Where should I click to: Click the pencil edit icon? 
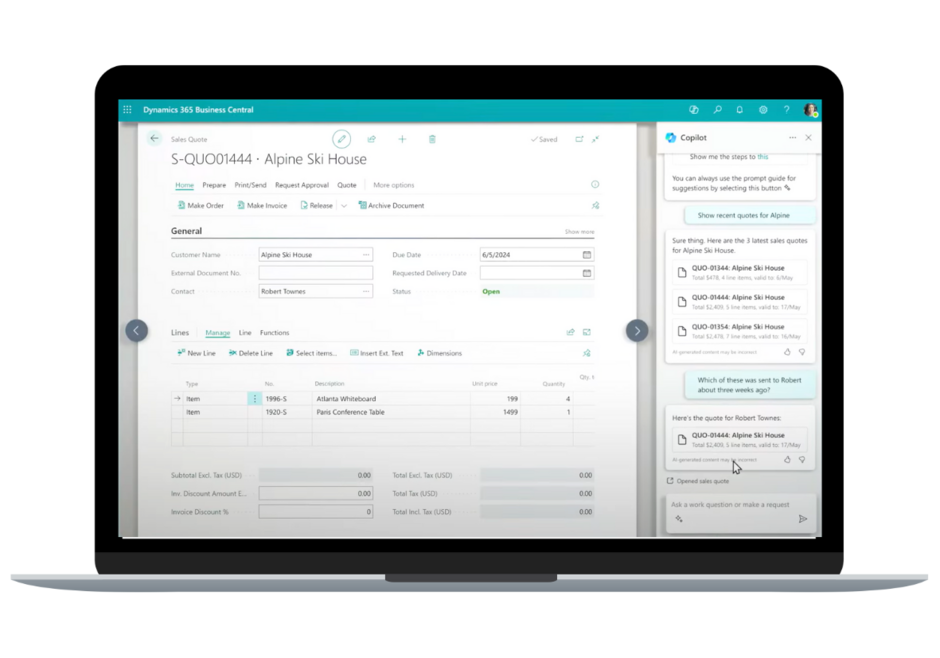coord(342,139)
